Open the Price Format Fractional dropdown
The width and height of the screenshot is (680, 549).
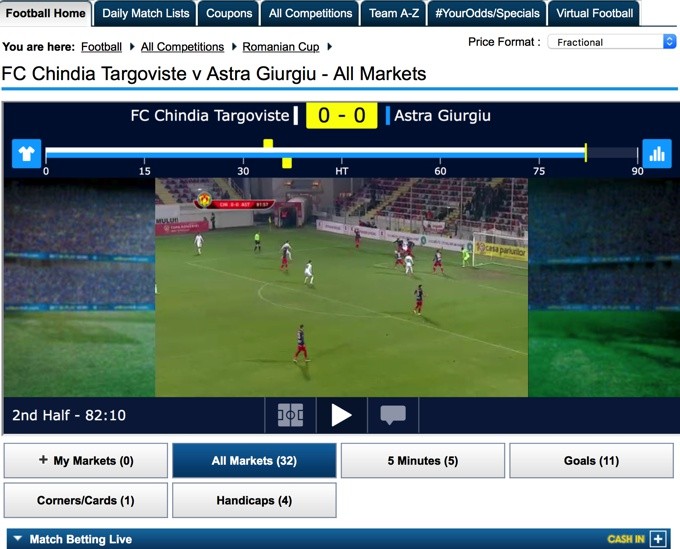(611, 42)
